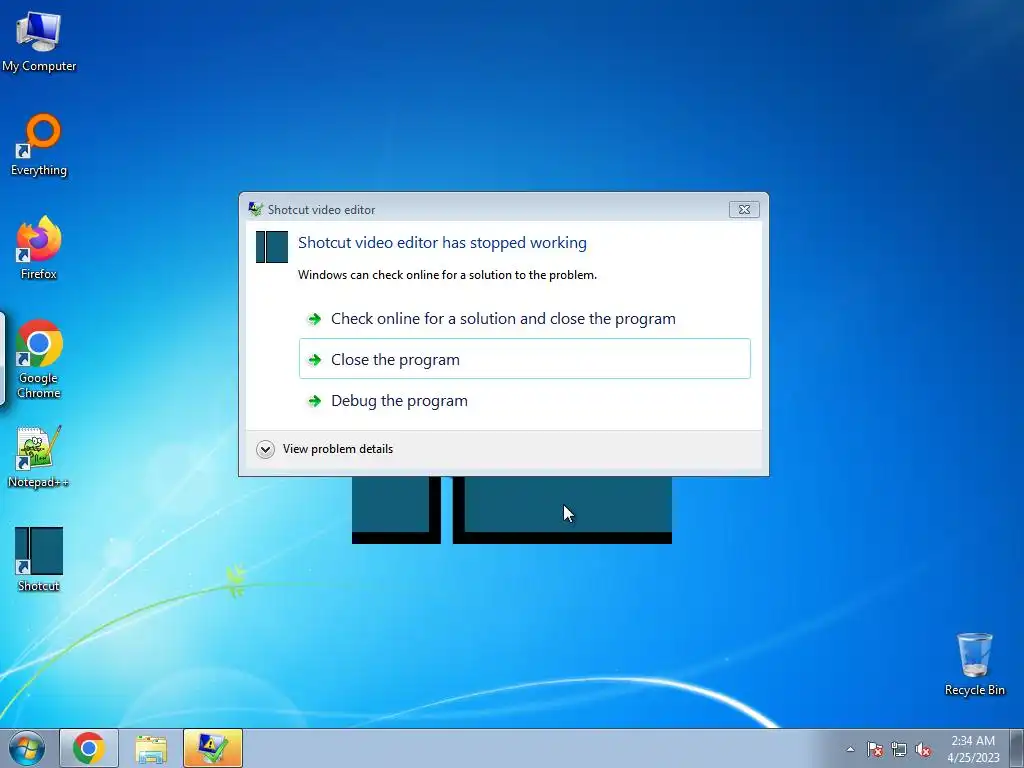The height and width of the screenshot is (768, 1024).
Task: Select the Everything search shortcut
Action: pos(39,145)
